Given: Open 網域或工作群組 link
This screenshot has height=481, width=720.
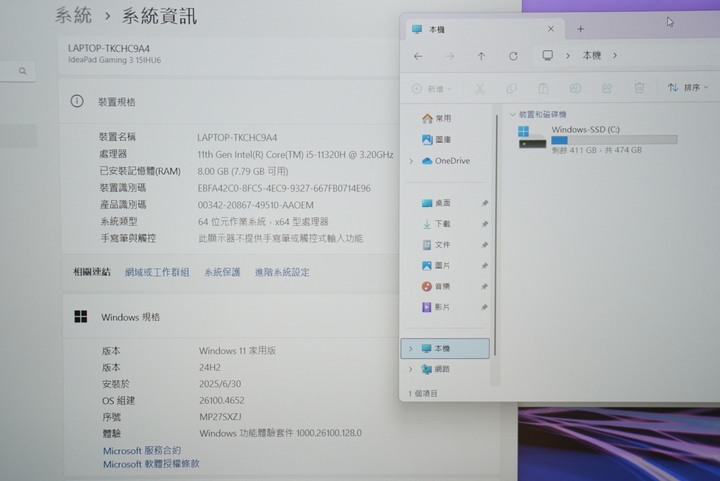Looking at the screenshot, I should point(157,272).
